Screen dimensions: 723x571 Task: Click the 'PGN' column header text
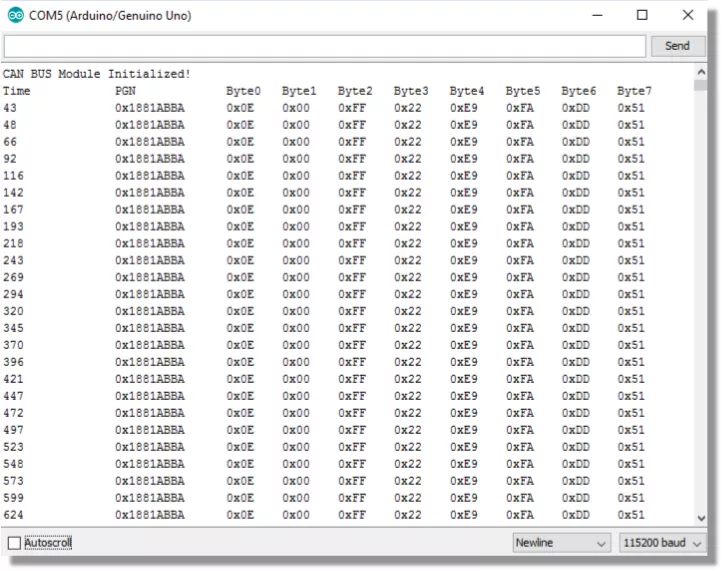(x=125, y=91)
